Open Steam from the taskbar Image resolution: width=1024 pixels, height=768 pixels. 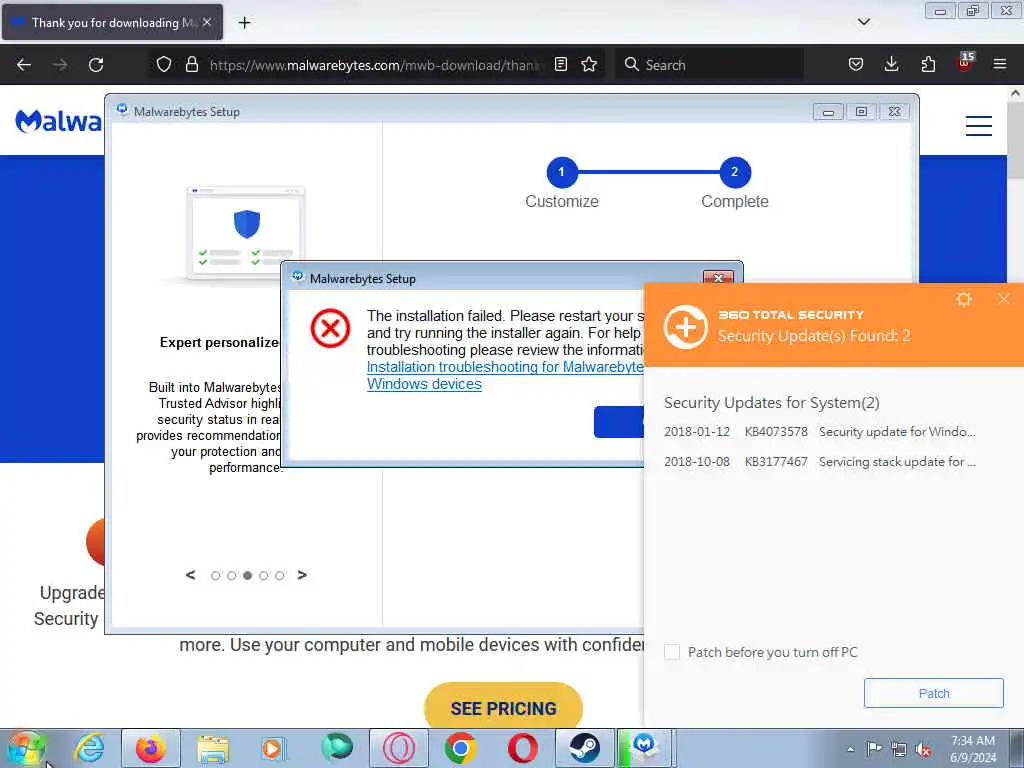click(584, 748)
